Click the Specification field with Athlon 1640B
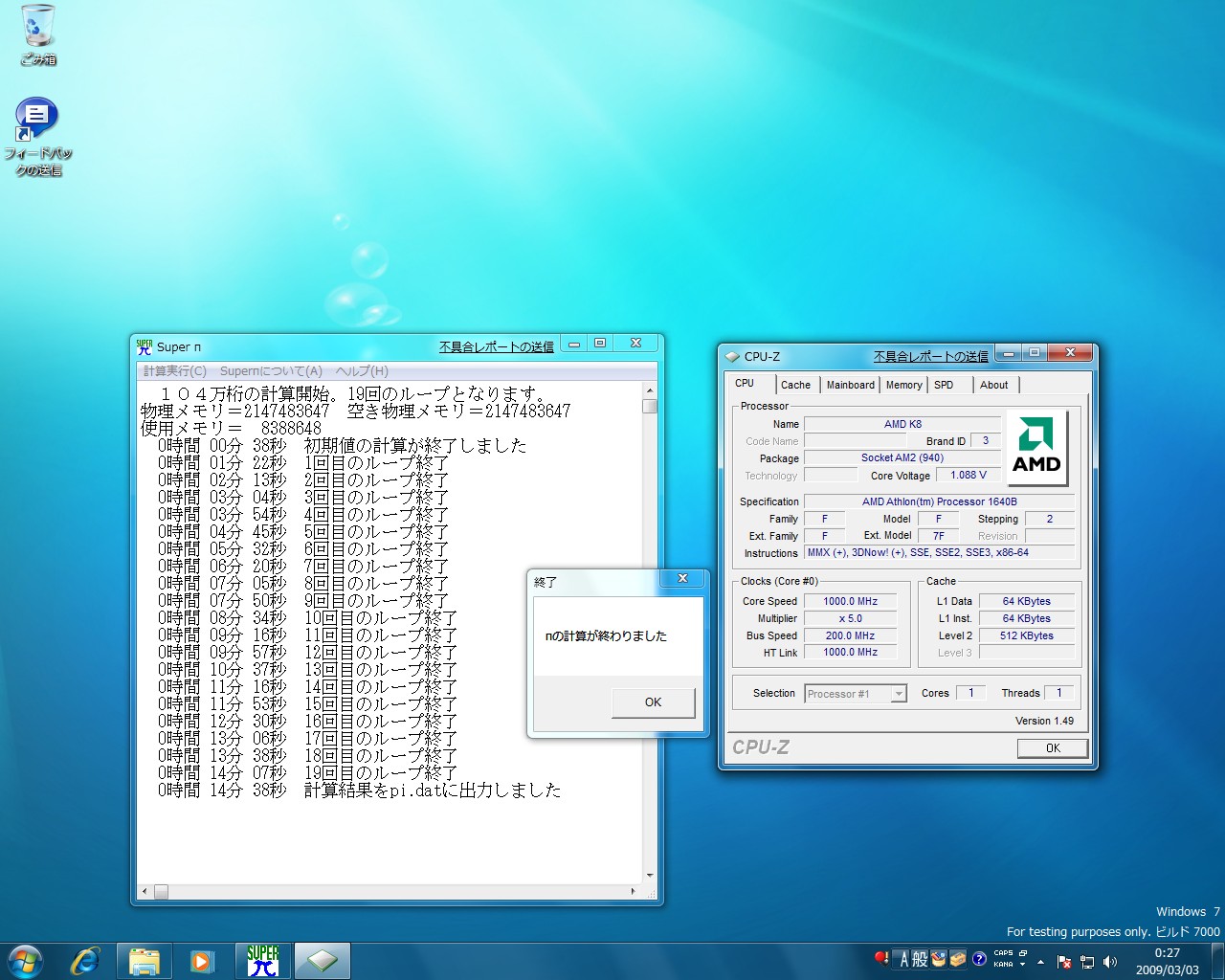 (x=939, y=501)
